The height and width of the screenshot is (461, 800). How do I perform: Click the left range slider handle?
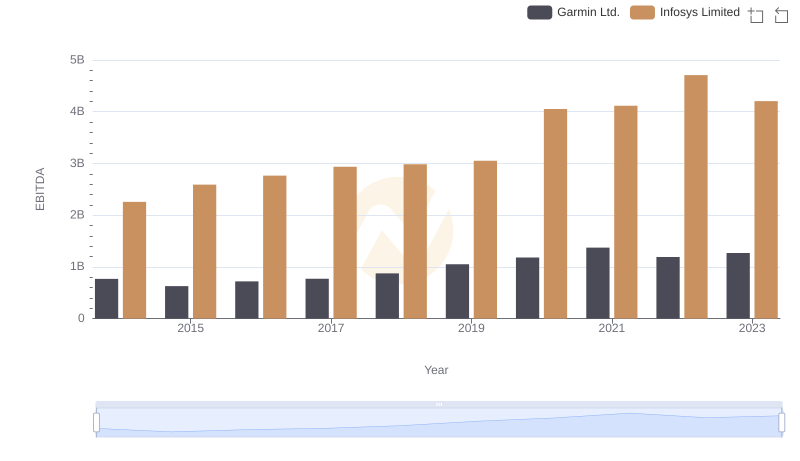97,423
